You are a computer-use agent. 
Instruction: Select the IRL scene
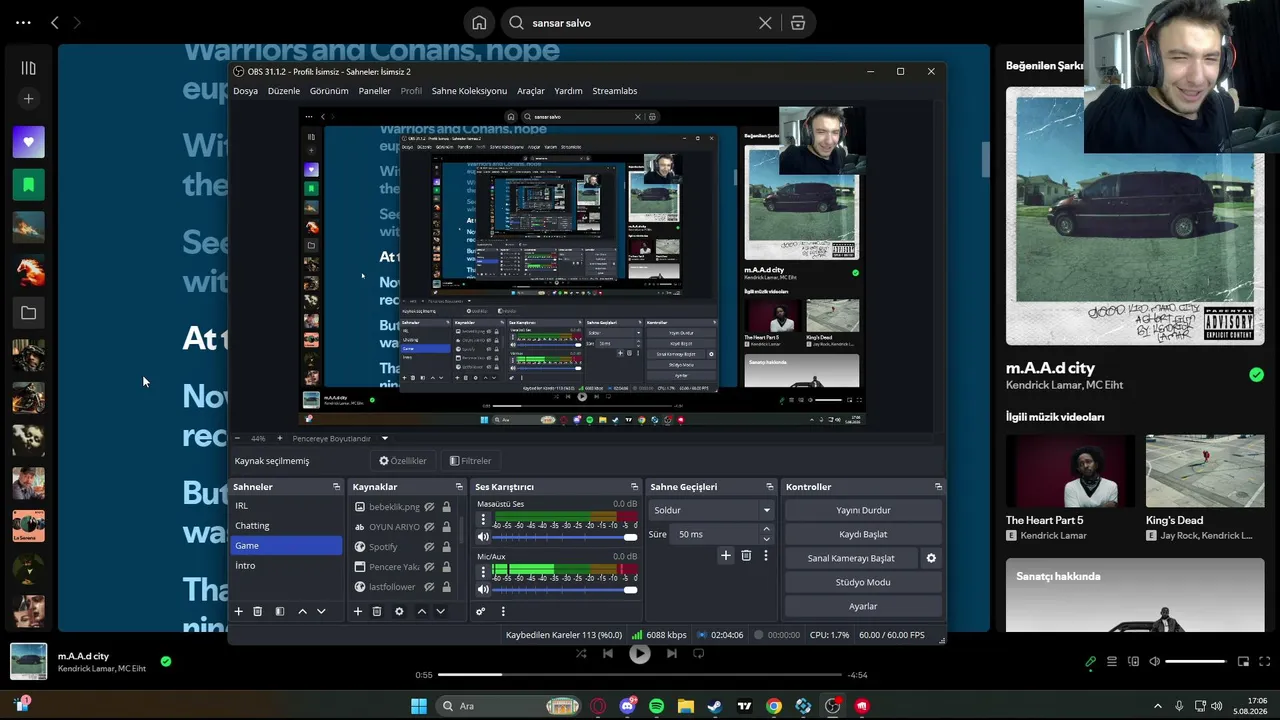click(287, 506)
